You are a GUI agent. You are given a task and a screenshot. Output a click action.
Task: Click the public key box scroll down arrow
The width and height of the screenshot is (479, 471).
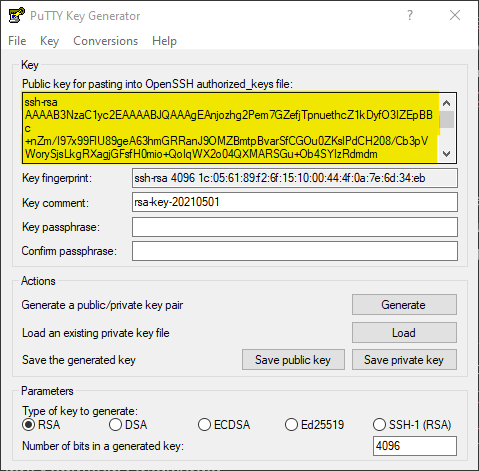[x=446, y=154]
